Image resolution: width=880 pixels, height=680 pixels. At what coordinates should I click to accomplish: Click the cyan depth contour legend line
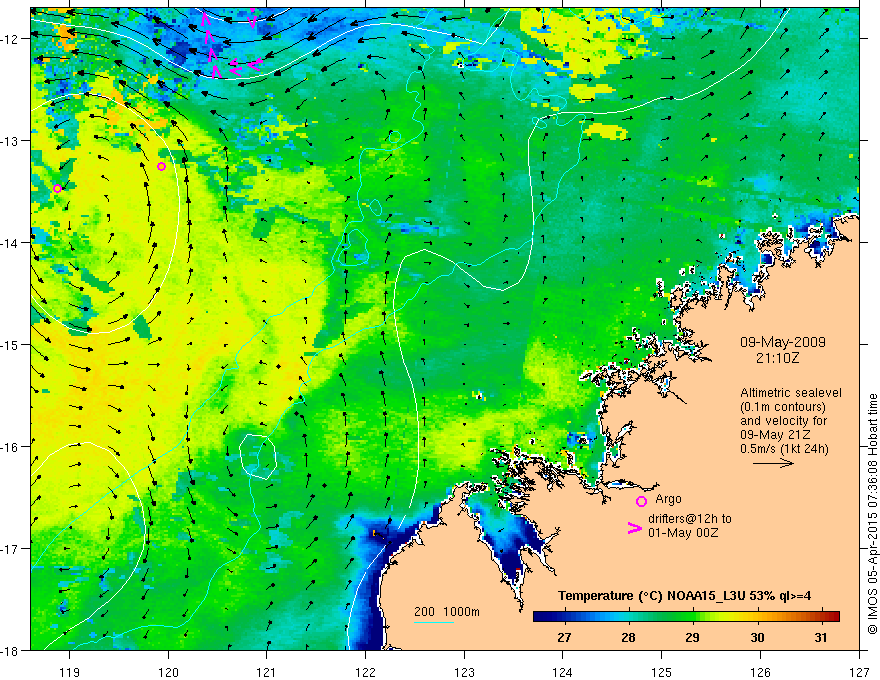(x=434, y=622)
